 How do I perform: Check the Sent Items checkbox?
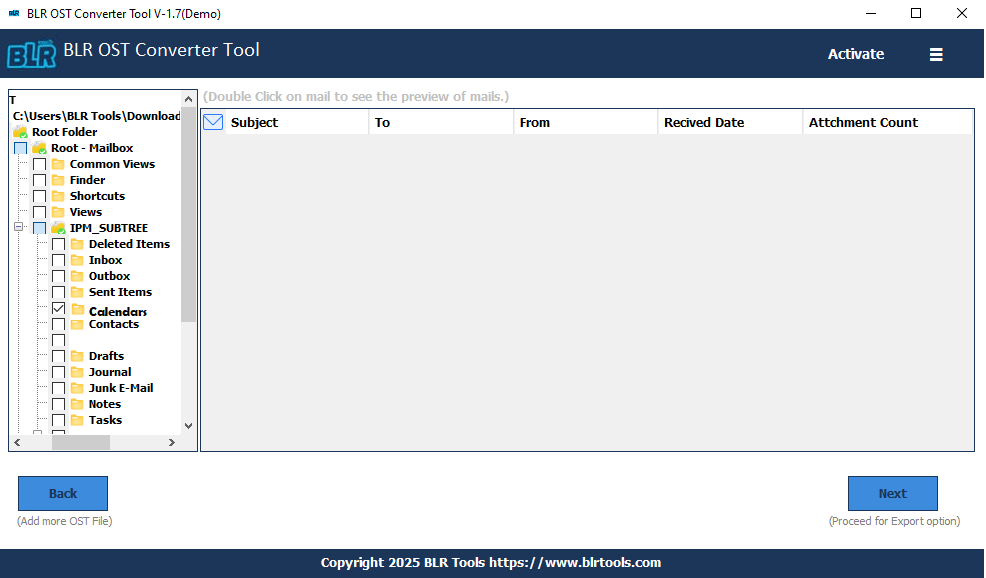(58, 292)
